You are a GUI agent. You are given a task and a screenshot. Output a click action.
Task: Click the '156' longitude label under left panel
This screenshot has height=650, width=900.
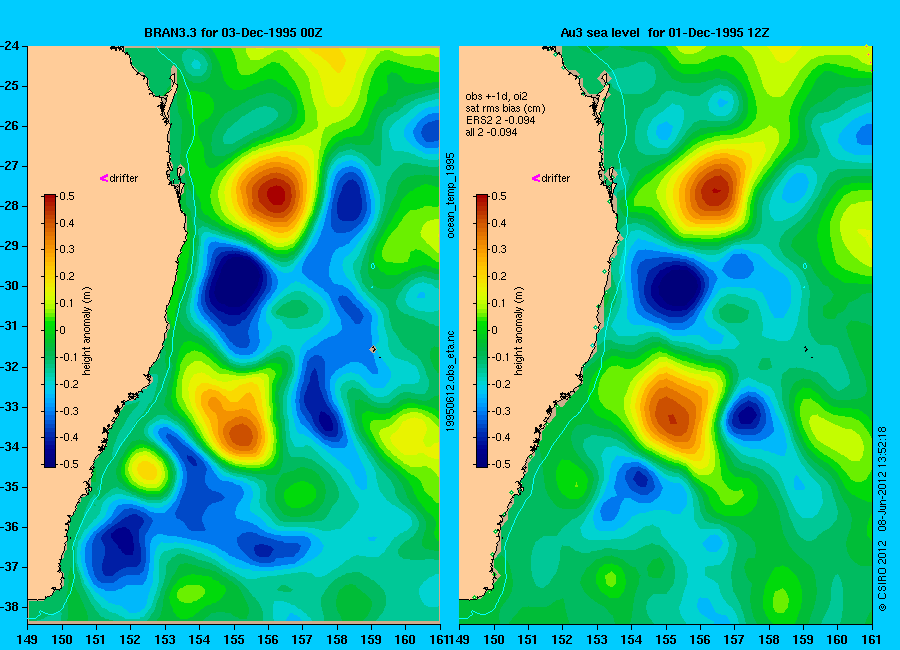(268, 639)
